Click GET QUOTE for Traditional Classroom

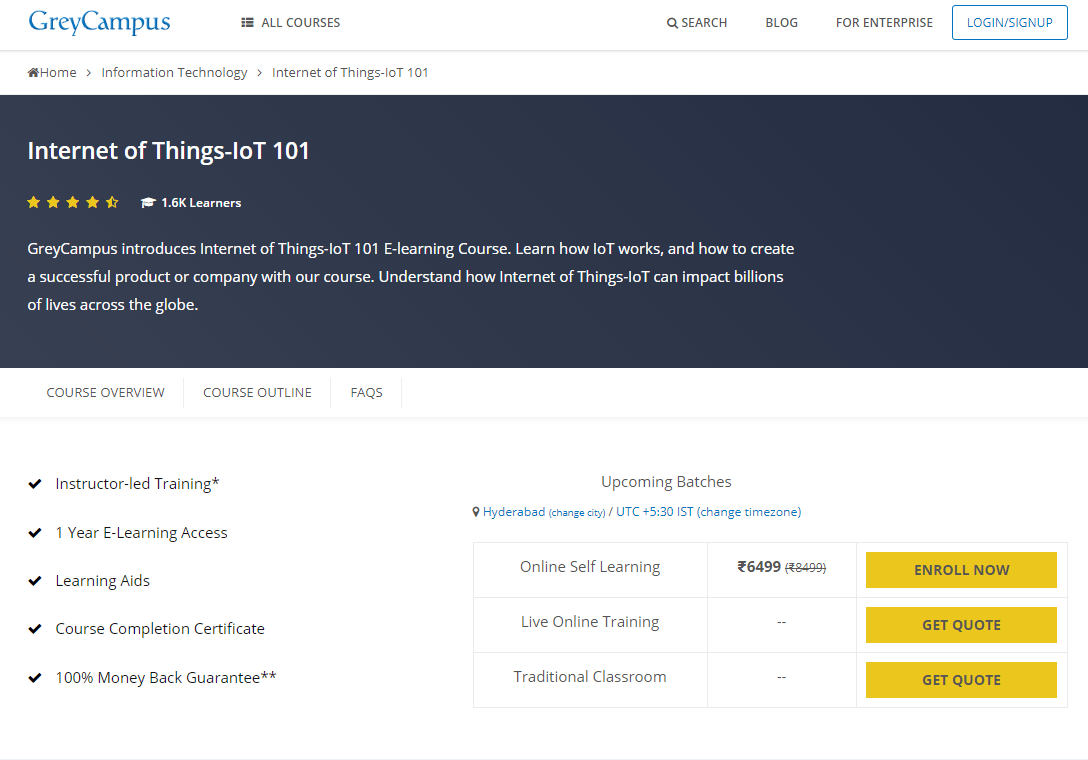point(961,680)
